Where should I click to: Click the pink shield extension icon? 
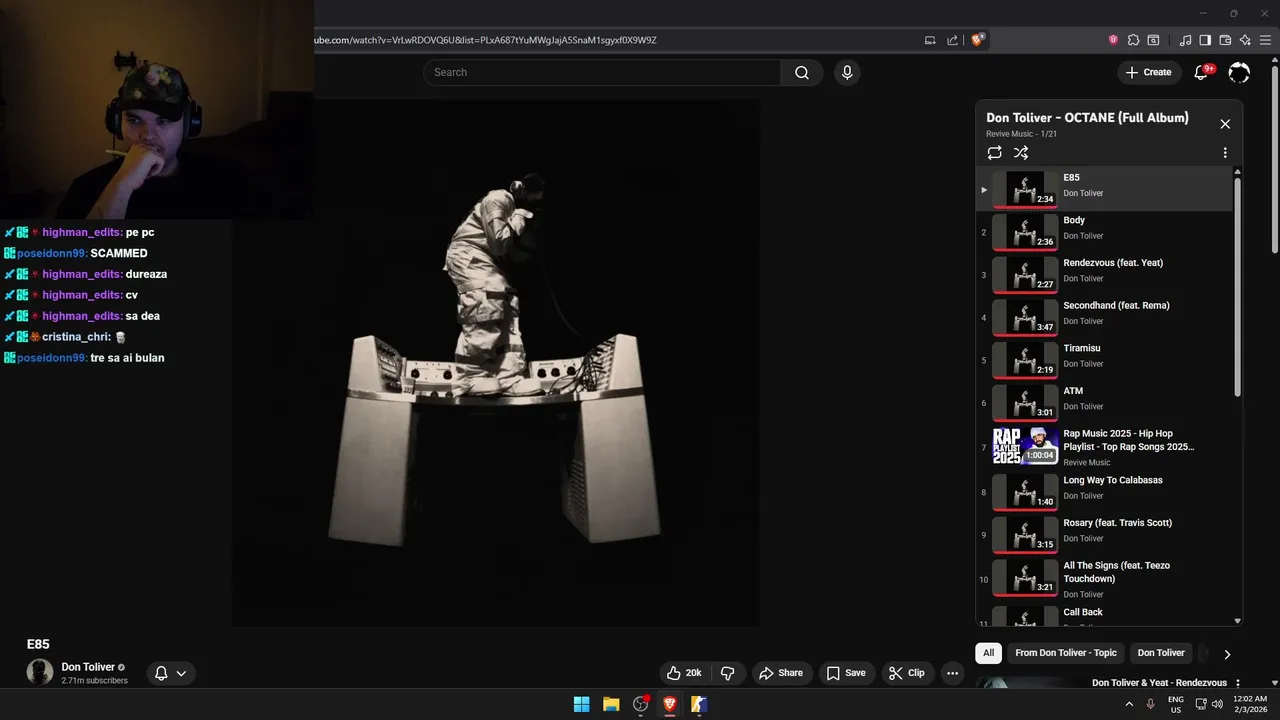1113,40
